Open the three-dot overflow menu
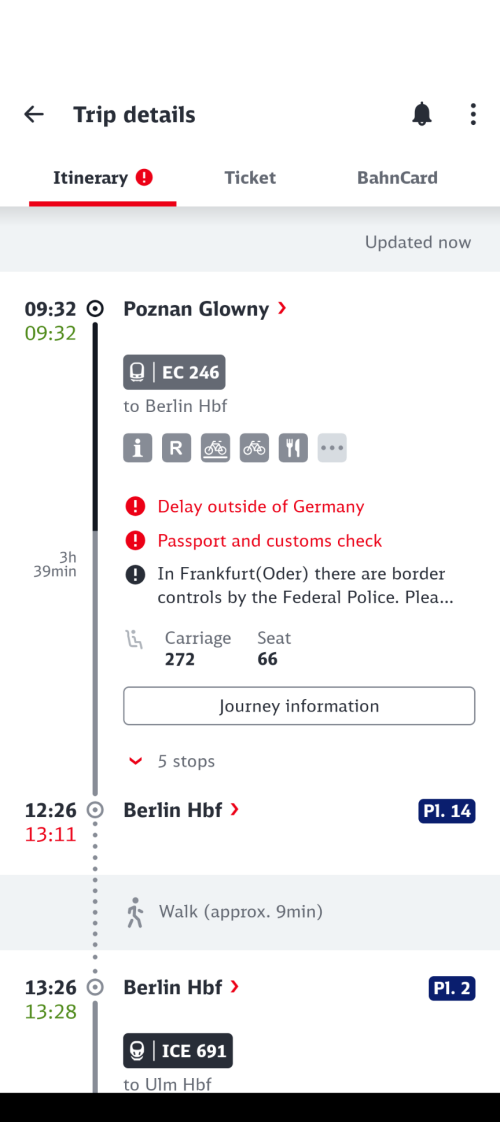Screen dimensions: 500x1122 click(x=473, y=114)
